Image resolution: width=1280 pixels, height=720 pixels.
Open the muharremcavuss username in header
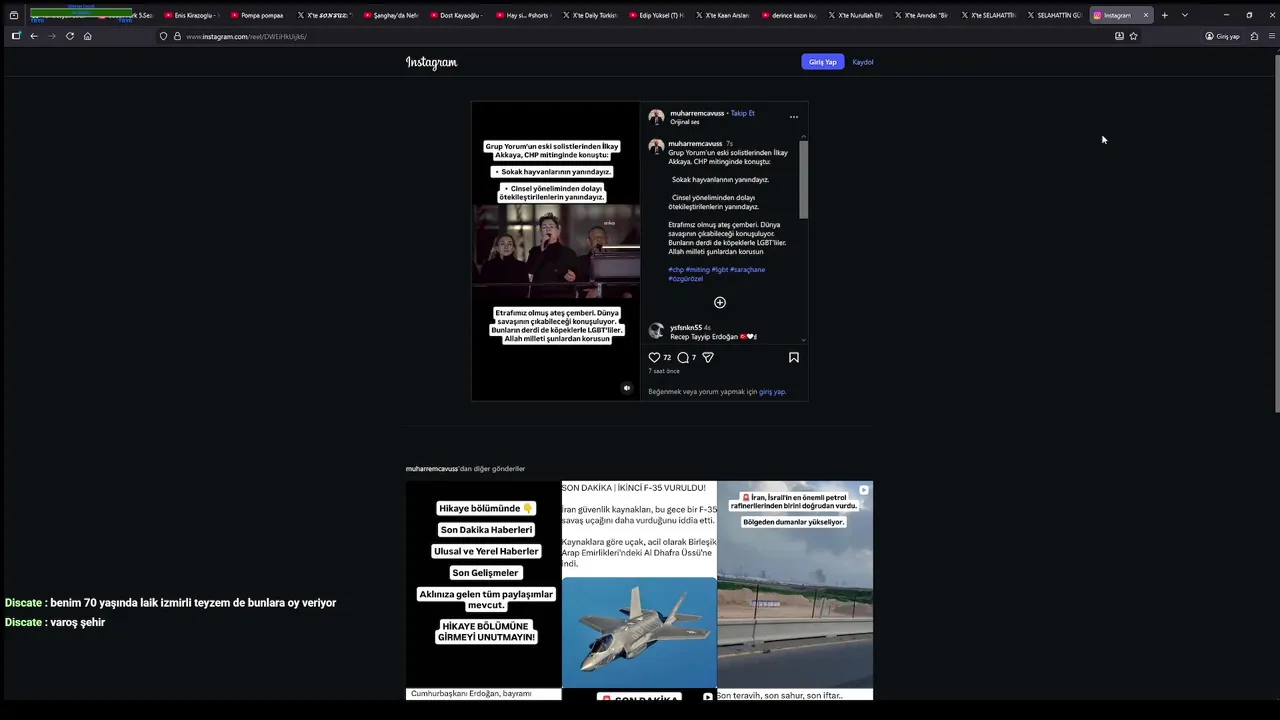(697, 113)
